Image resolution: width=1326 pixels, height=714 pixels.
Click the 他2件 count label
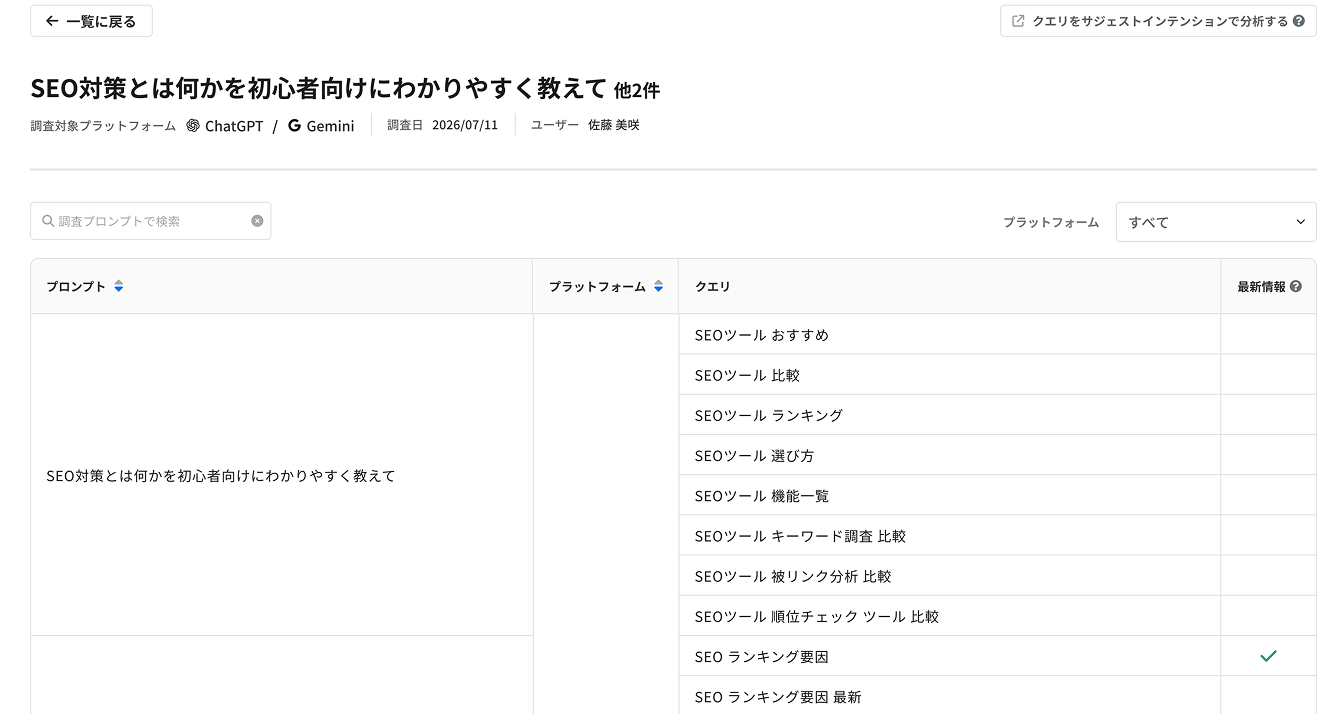tap(637, 91)
